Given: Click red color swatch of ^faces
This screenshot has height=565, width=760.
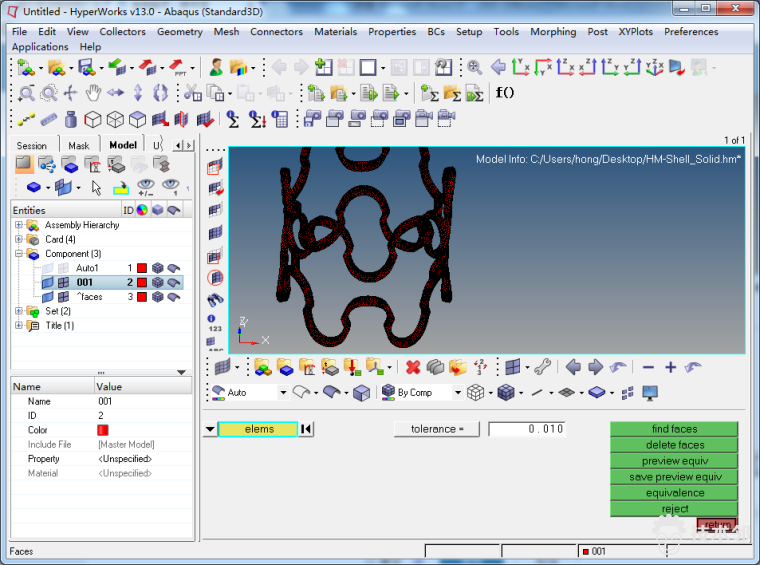Looking at the screenshot, I should click(x=143, y=297).
